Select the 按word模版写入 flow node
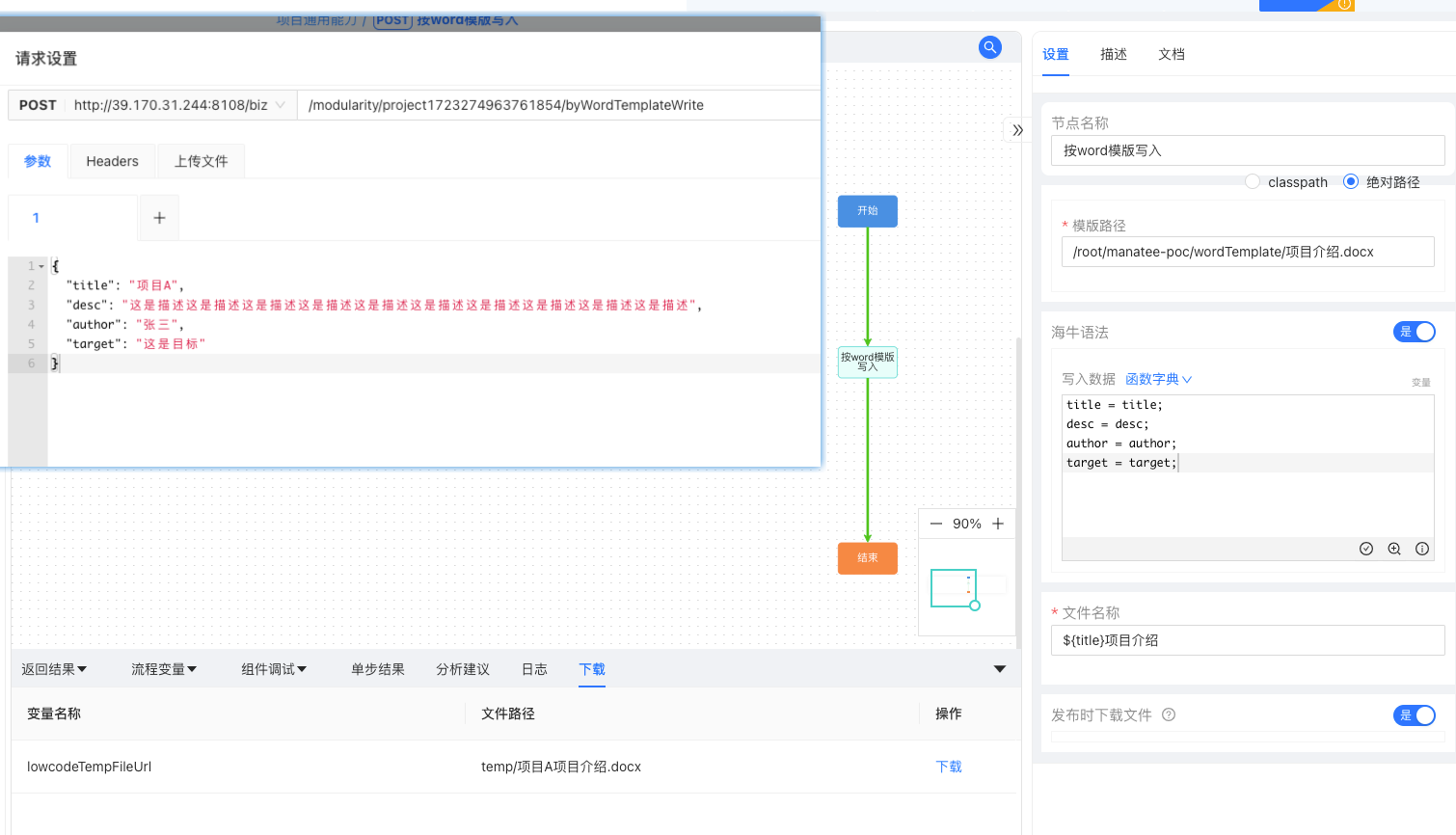Viewport: 1456px width, 835px height. pos(868,362)
